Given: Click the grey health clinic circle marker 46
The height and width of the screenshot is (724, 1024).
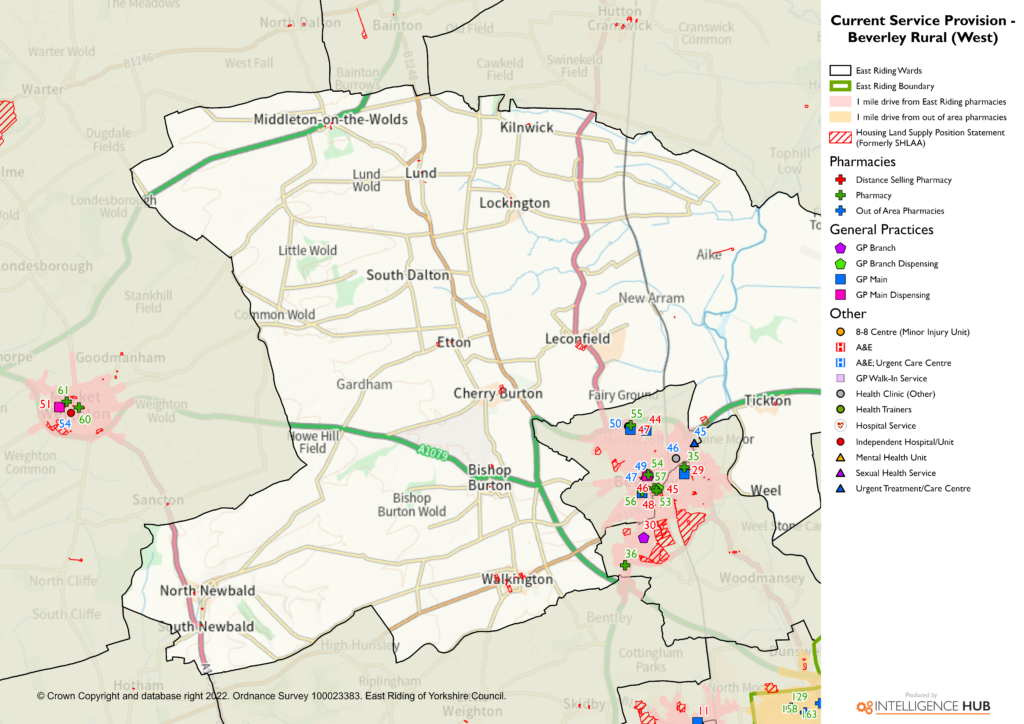Looking at the screenshot, I should coord(676,458).
